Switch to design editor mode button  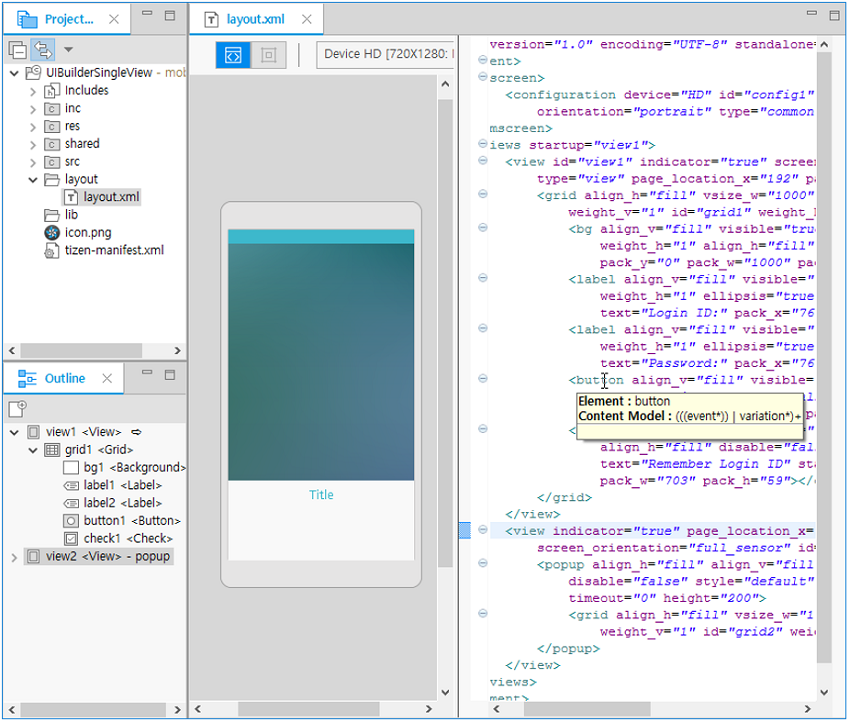[x=268, y=55]
